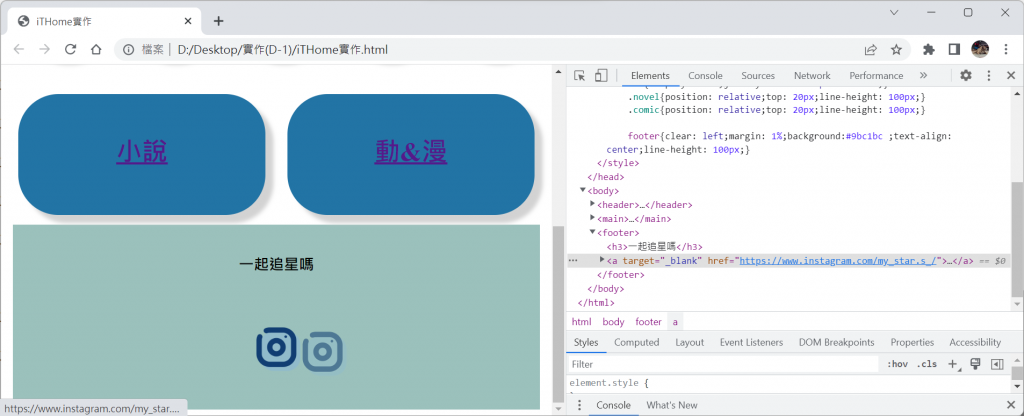This screenshot has height=416, width=1024.
Task: Switch to the Network tab
Action: pyautogui.click(x=812, y=76)
